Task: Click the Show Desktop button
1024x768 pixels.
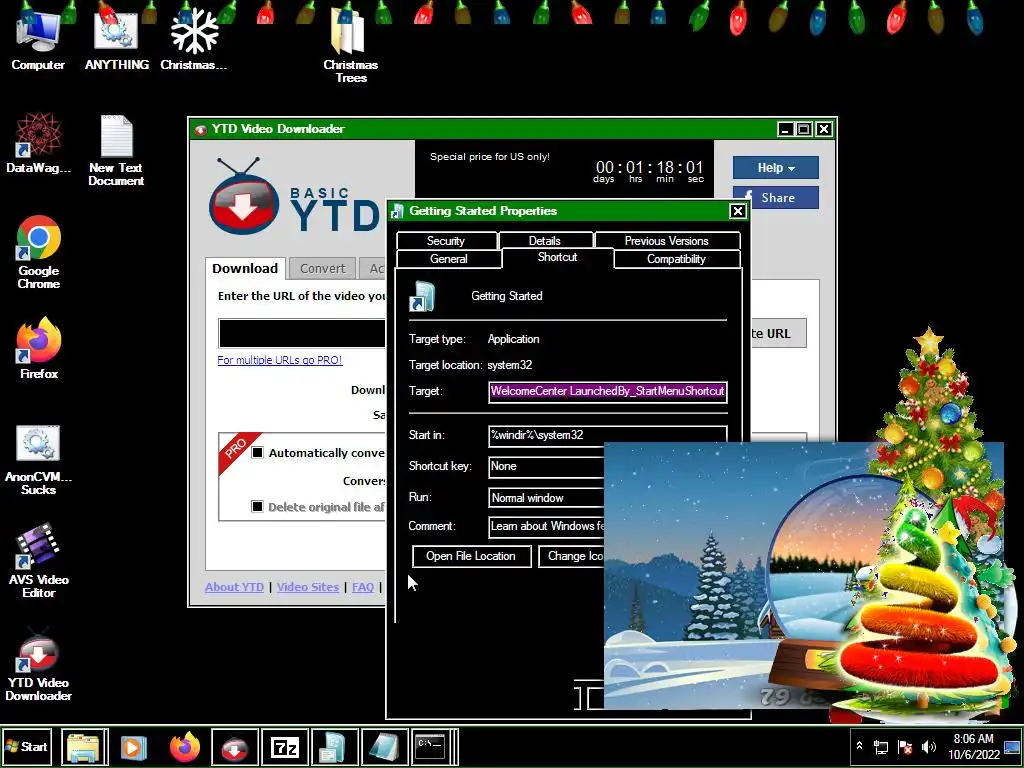Action: point(1013,746)
